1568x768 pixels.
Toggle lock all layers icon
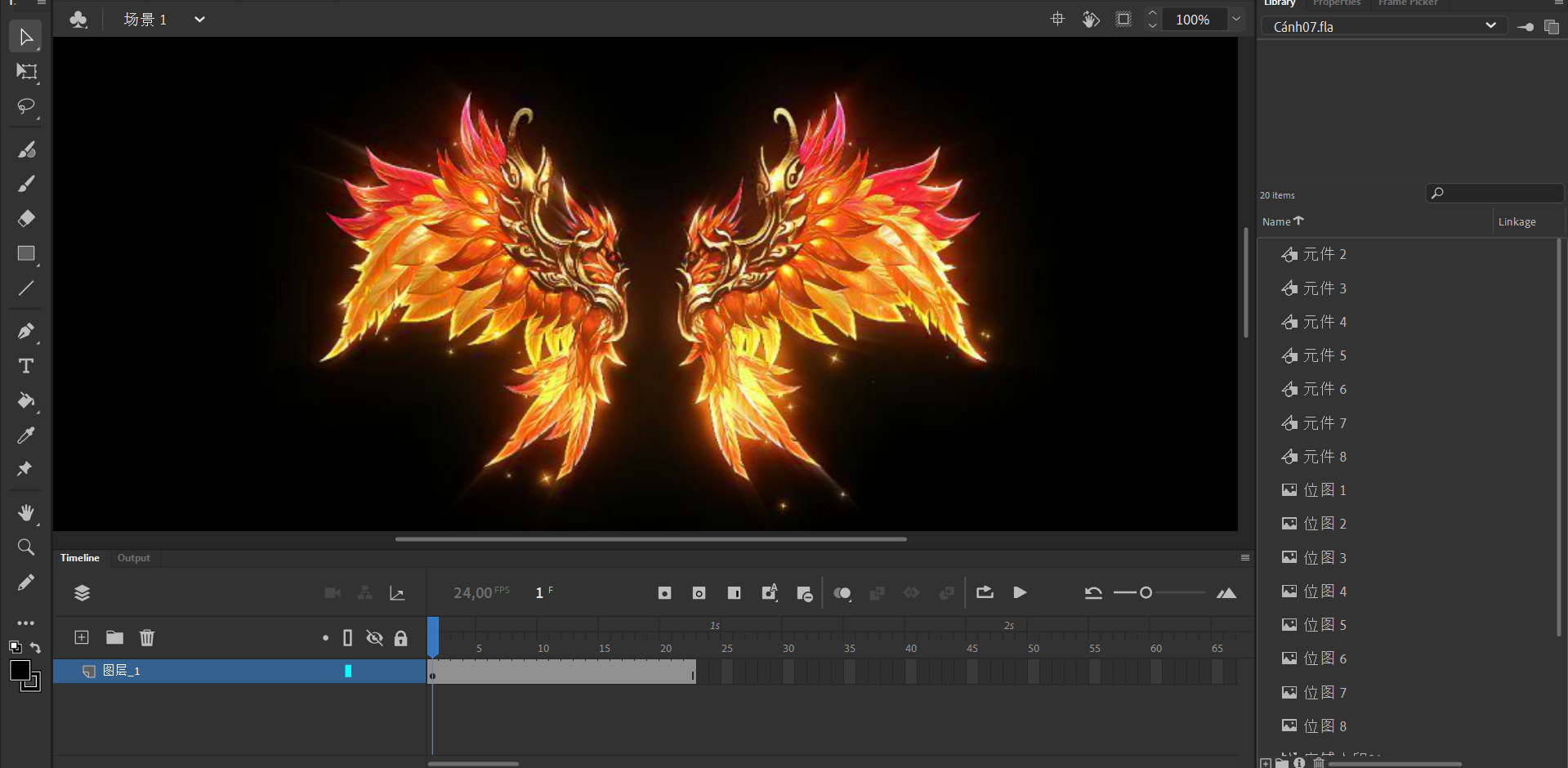400,638
